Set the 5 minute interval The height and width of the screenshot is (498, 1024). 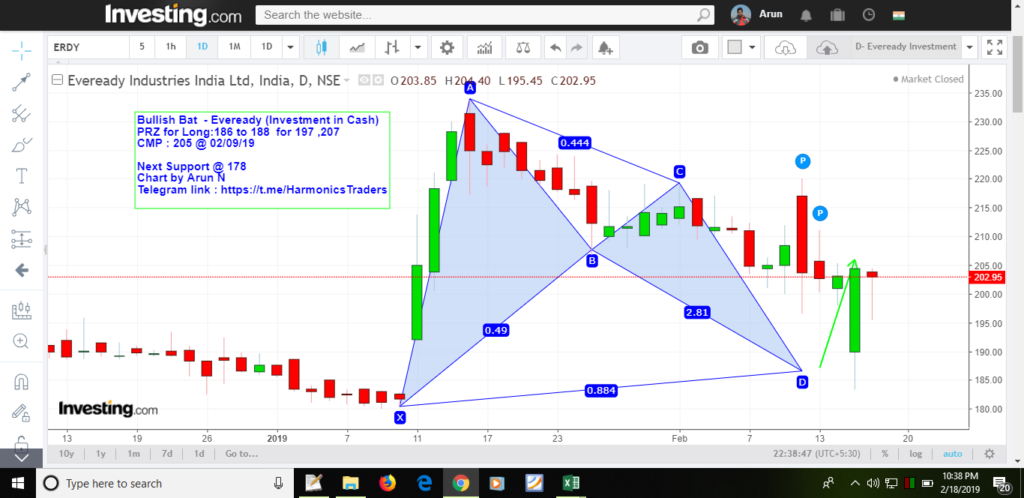pos(142,47)
